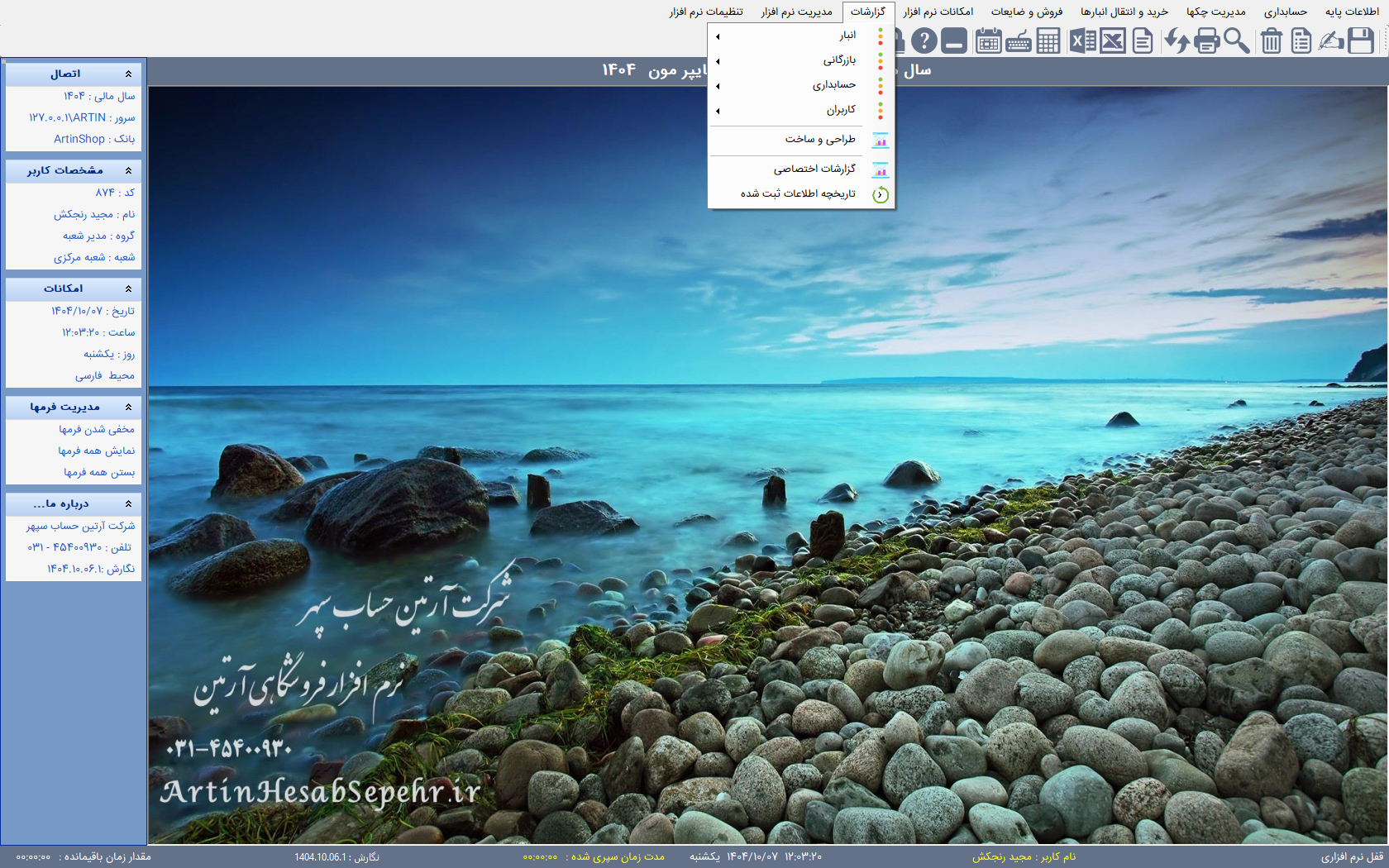Collapse the مشخصات کاربر panel chevron
Image resolution: width=1389 pixels, height=868 pixels.
click(x=128, y=171)
